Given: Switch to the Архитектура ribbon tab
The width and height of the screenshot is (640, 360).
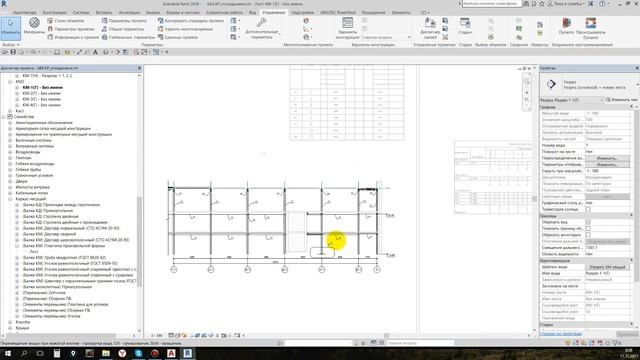Looking at the screenshot, I should [x=24, y=13].
